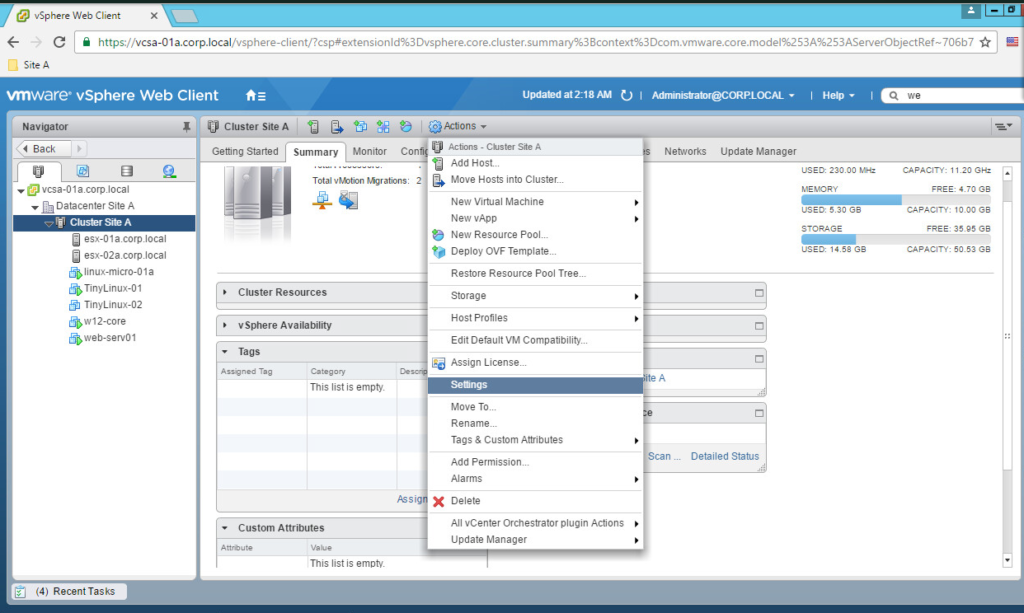Screen dimensions: 1024x613
Task: Switch to the Storage view icon in Navigator
Action: point(127,171)
